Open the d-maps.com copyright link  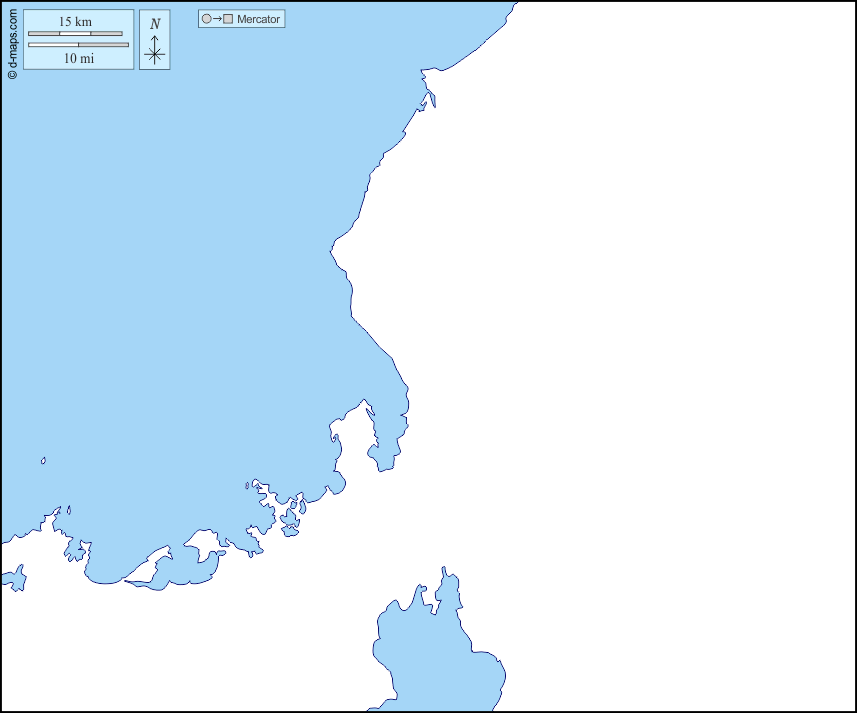pyautogui.click(x=12, y=42)
